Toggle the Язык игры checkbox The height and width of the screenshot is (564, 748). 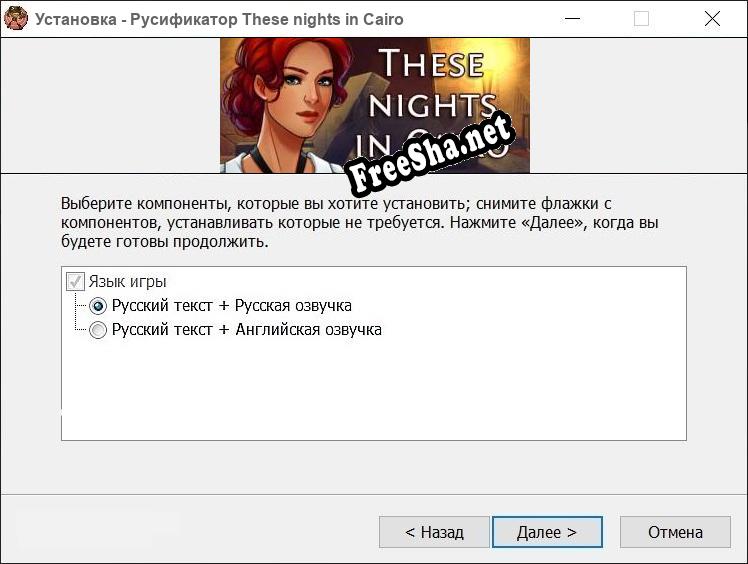click(75, 282)
